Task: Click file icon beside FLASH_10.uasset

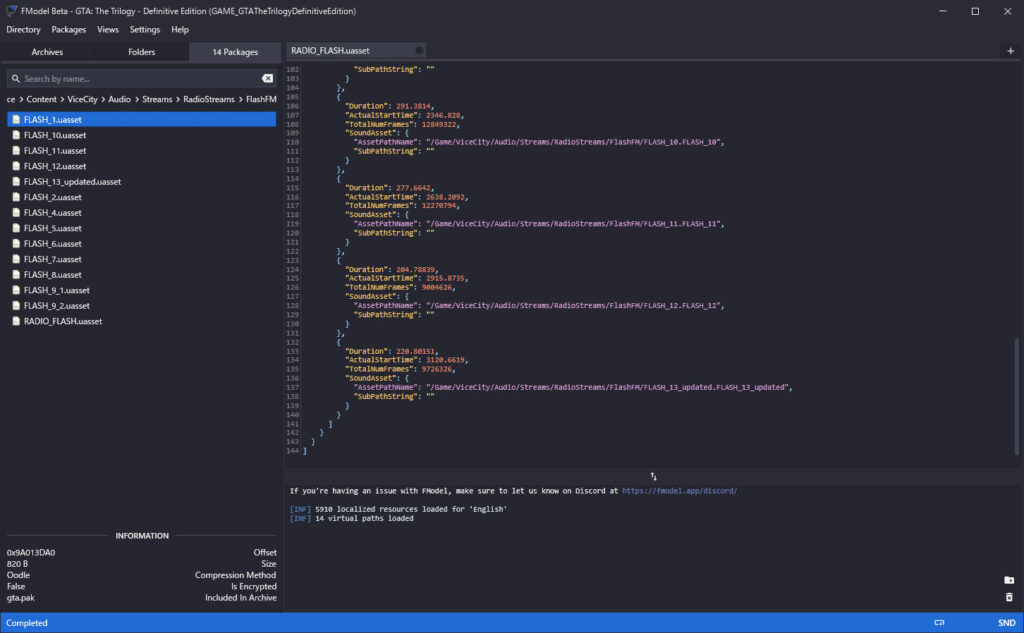Action: point(16,135)
